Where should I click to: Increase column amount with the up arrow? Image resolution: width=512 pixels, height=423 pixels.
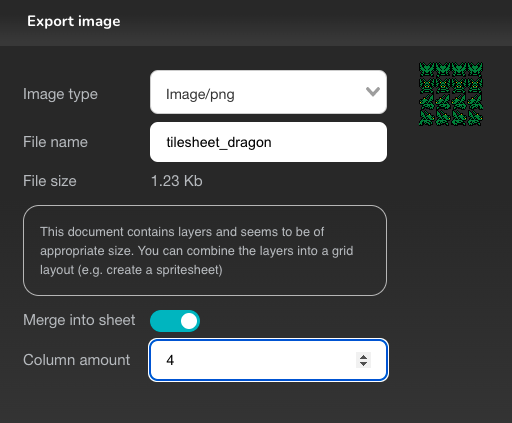pos(363,356)
